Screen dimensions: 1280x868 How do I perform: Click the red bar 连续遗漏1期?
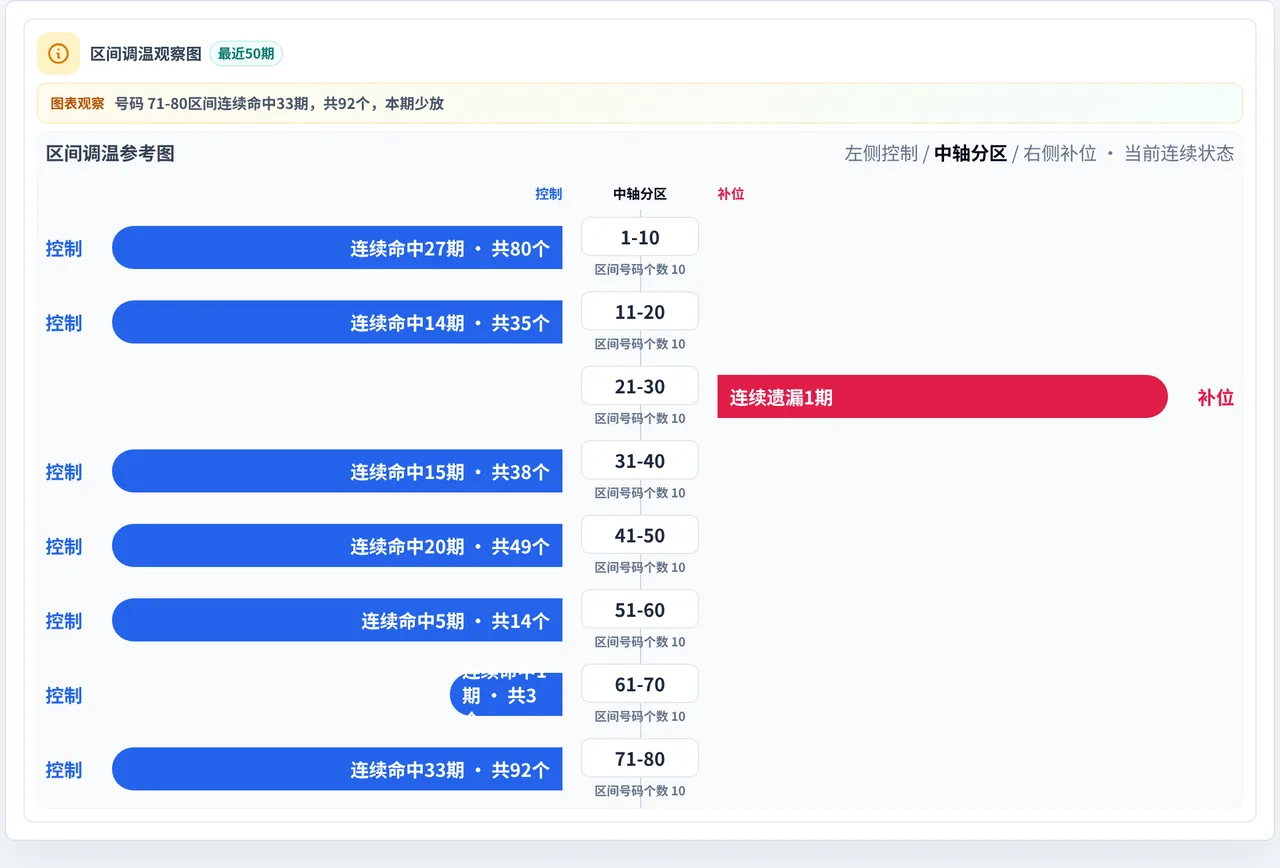point(942,397)
